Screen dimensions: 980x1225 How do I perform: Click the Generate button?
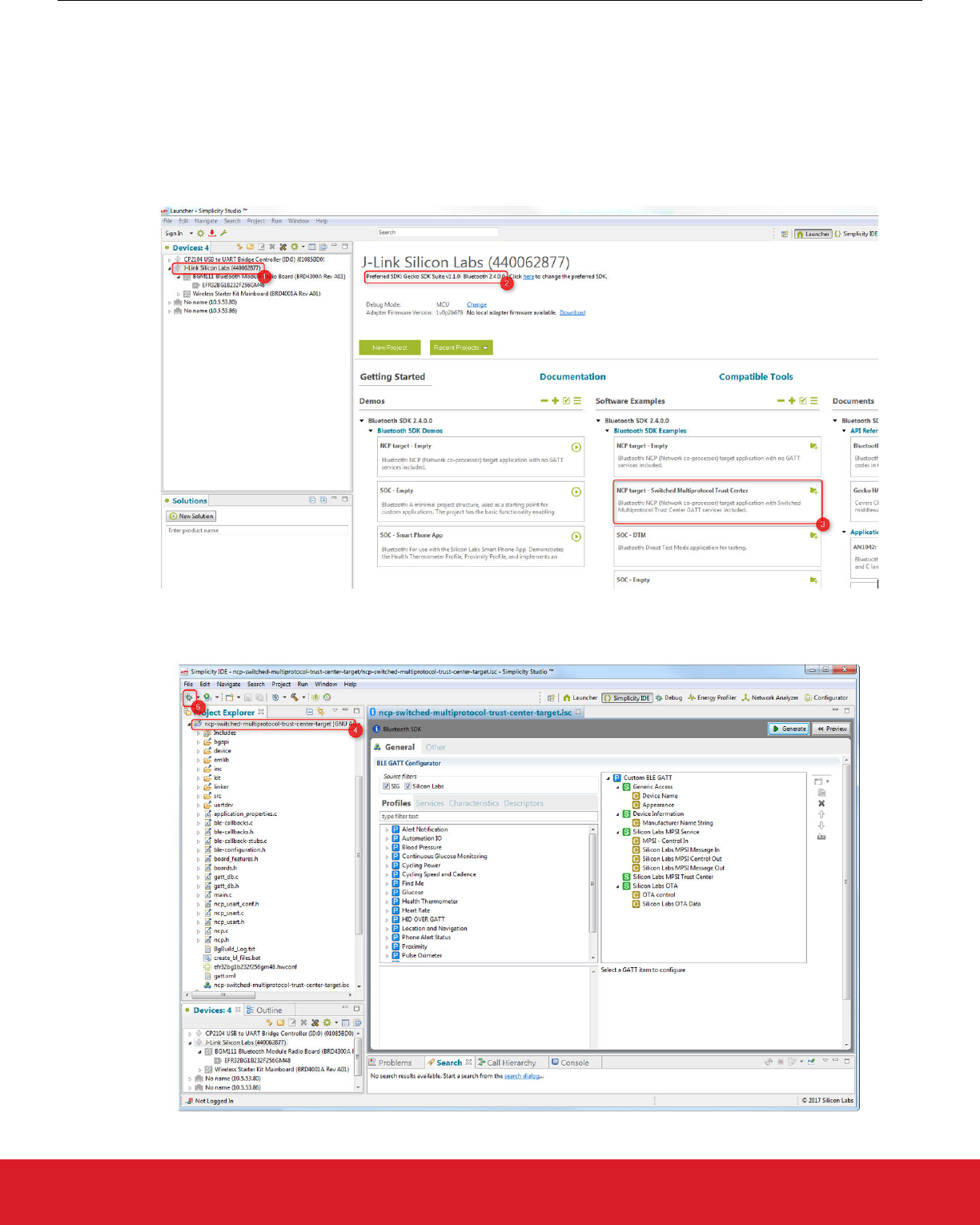[789, 729]
